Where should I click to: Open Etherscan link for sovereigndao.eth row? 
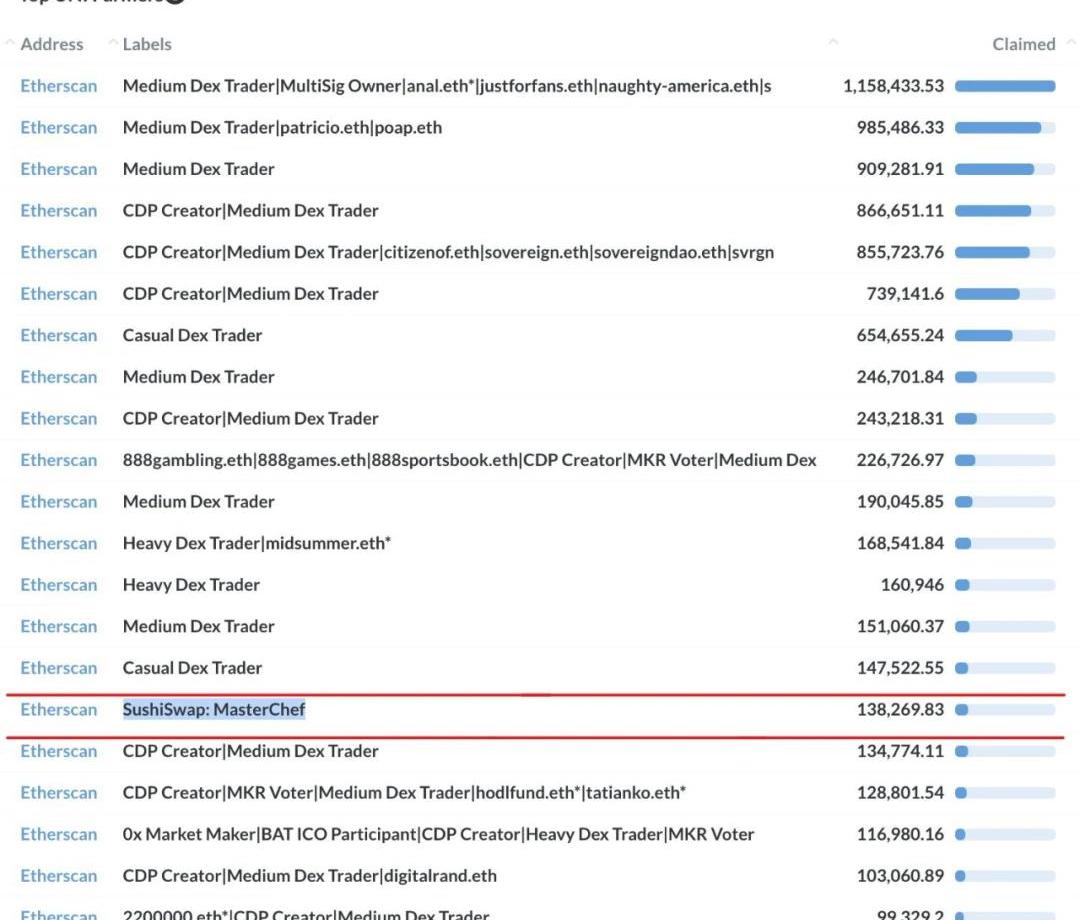pos(59,252)
